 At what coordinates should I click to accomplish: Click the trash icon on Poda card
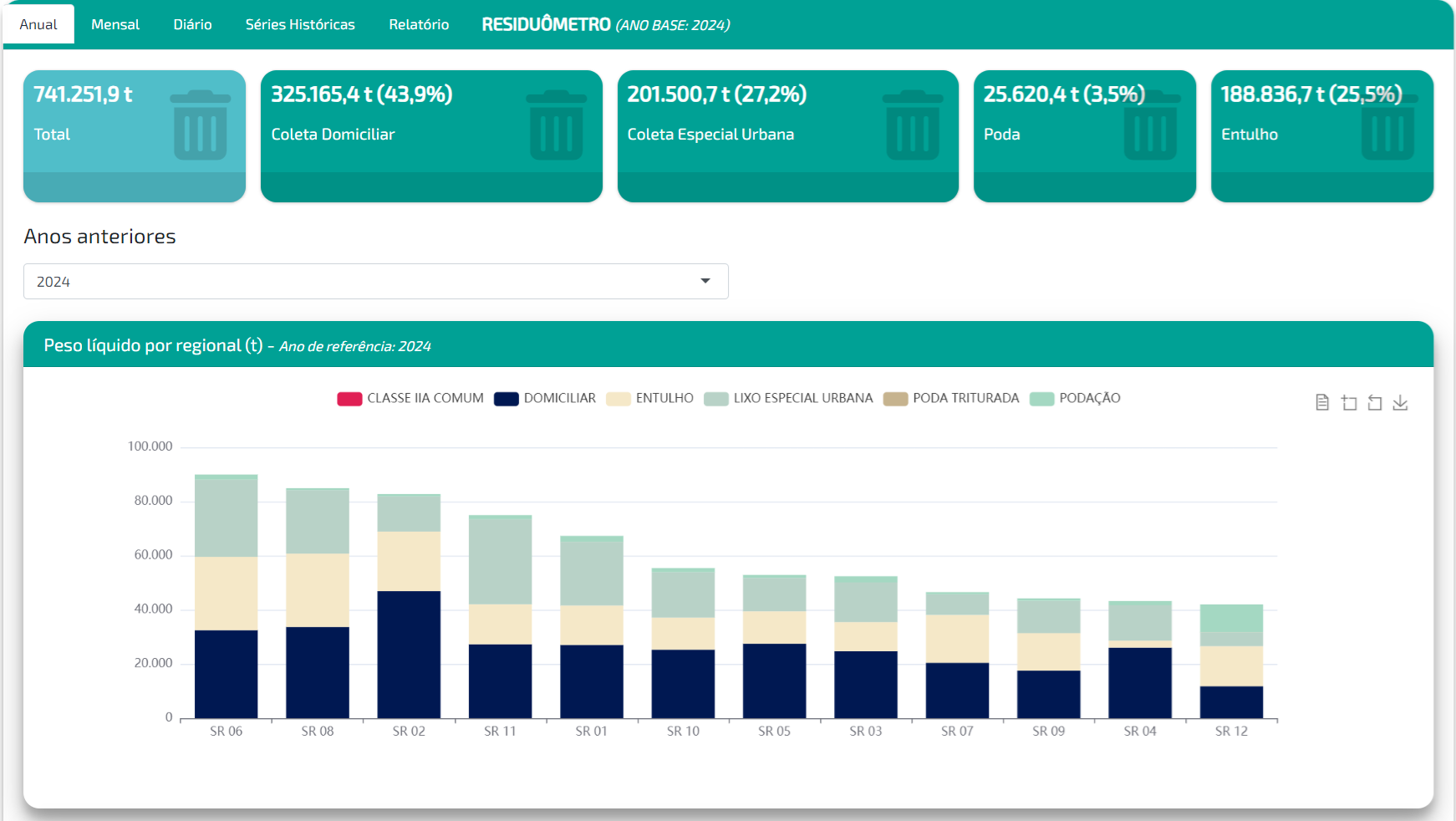pos(1151,127)
